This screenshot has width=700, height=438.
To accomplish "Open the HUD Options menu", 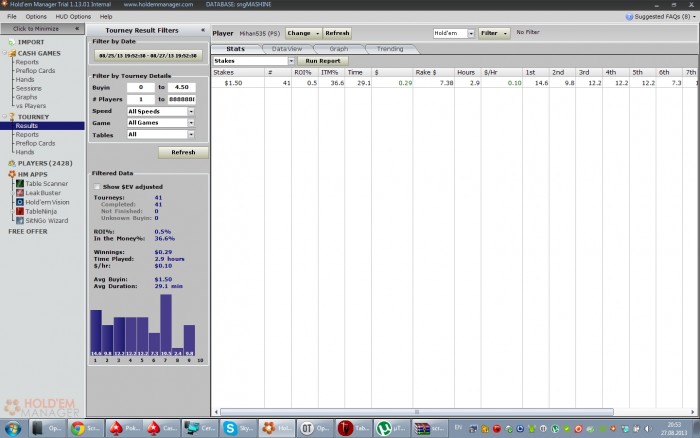I will click(x=73, y=17).
